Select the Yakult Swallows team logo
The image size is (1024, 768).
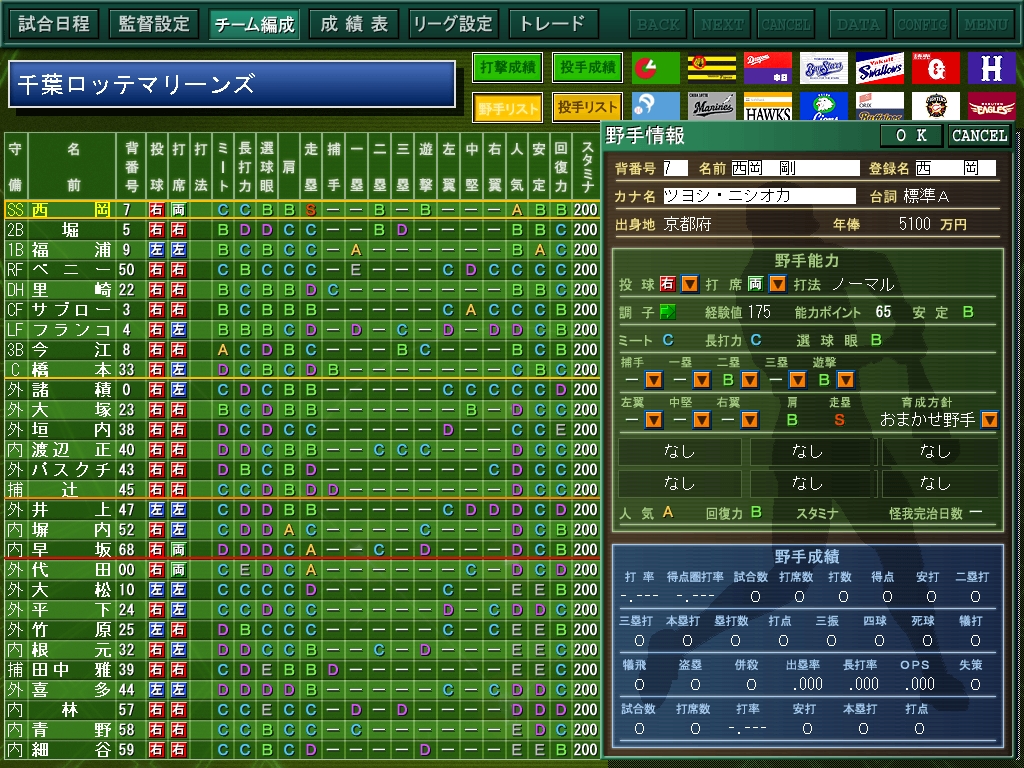point(879,68)
